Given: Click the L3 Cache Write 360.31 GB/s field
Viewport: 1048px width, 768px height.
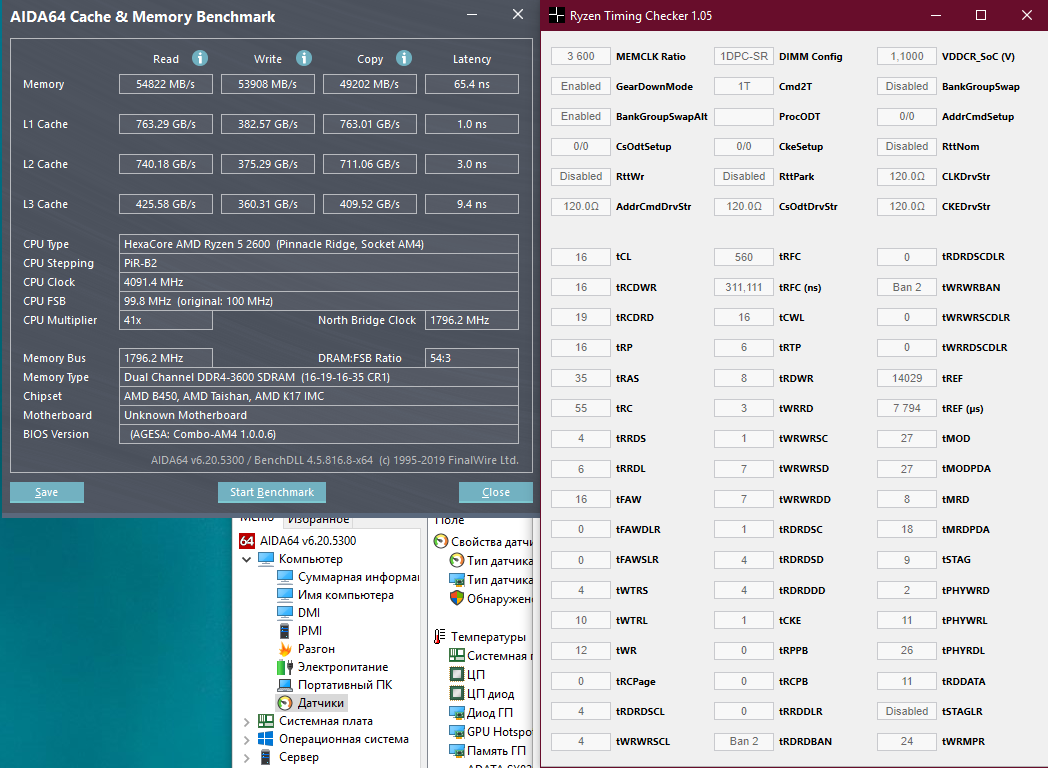Looking at the screenshot, I should click(268, 204).
